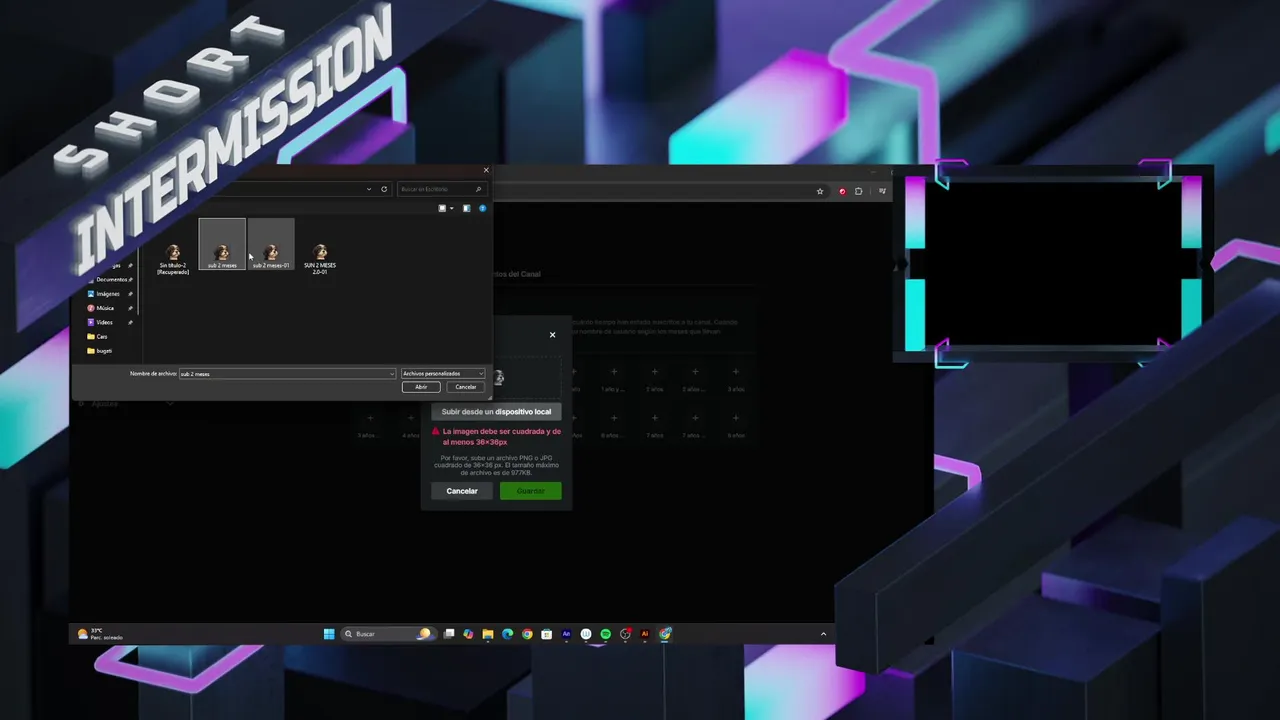Viewport: 1280px width, 720px height.
Task: Select the SUN 2 MESES 2.0-01 file
Action: click(x=320, y=258)
